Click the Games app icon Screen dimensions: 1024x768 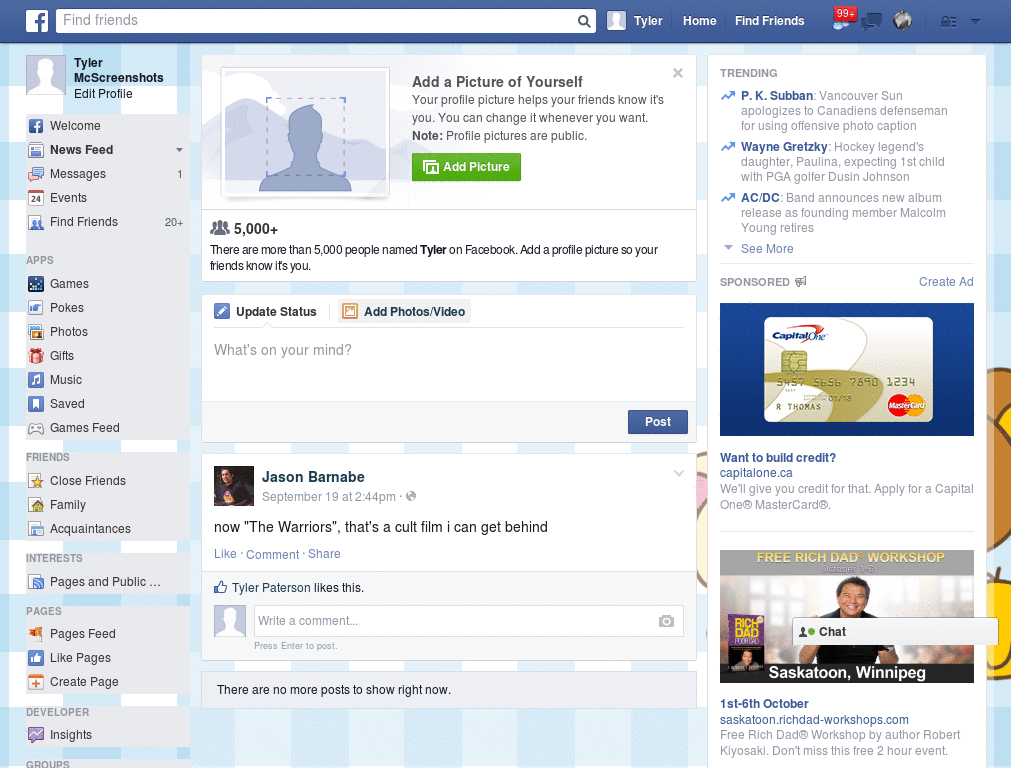click(x=36, y=284)
